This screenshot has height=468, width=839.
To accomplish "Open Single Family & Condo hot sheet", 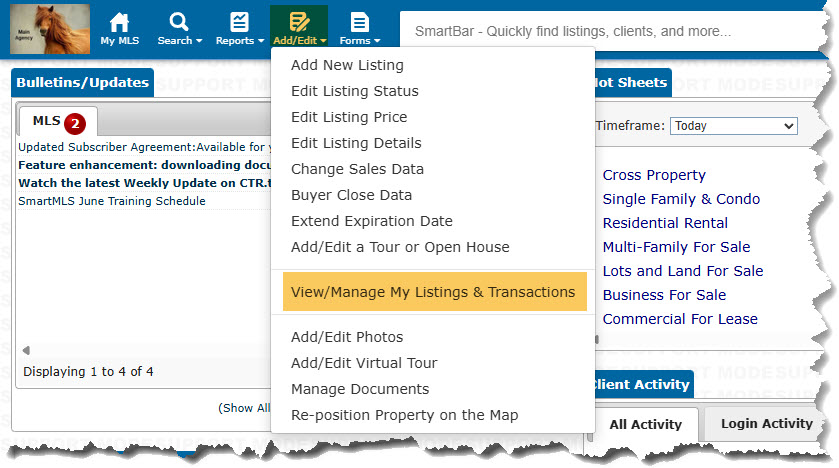I will (x=681, y=199).
